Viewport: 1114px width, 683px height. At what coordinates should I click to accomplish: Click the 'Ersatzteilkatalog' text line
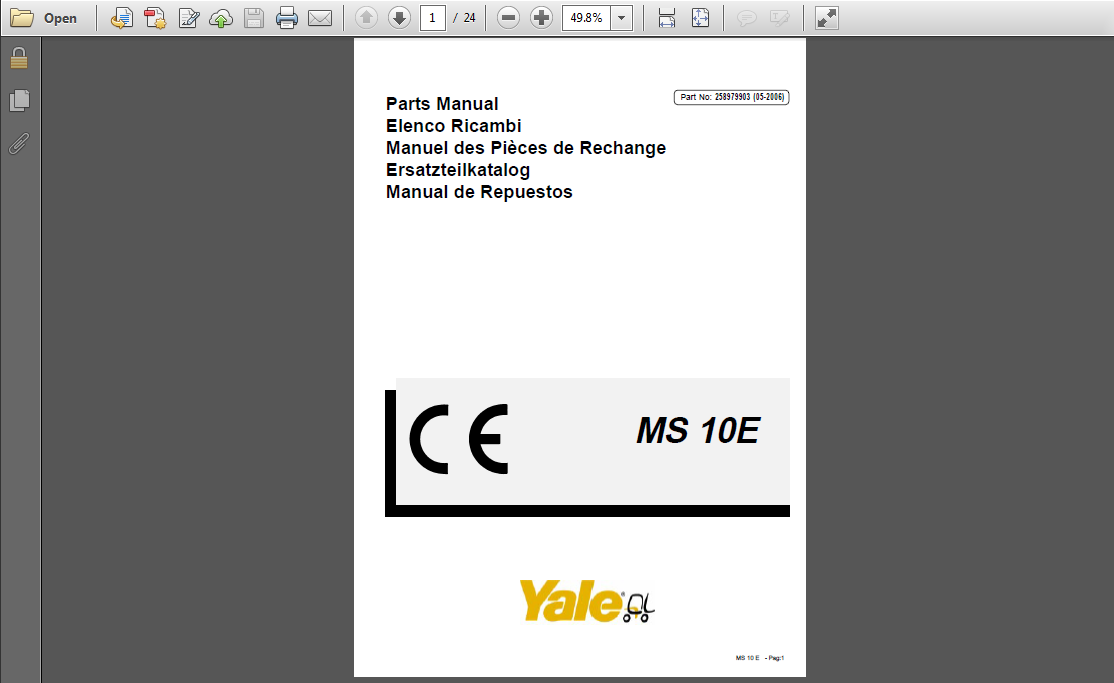[x=458, y=170]
